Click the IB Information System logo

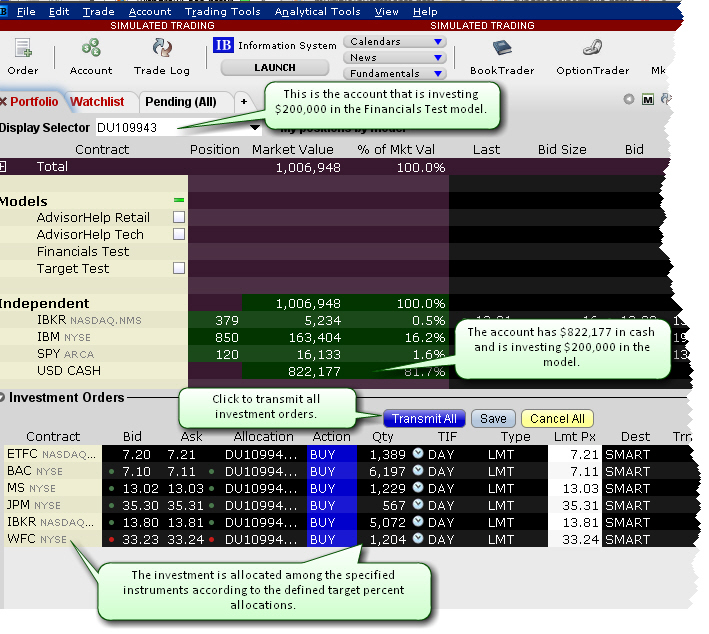(x=223, y=46)
